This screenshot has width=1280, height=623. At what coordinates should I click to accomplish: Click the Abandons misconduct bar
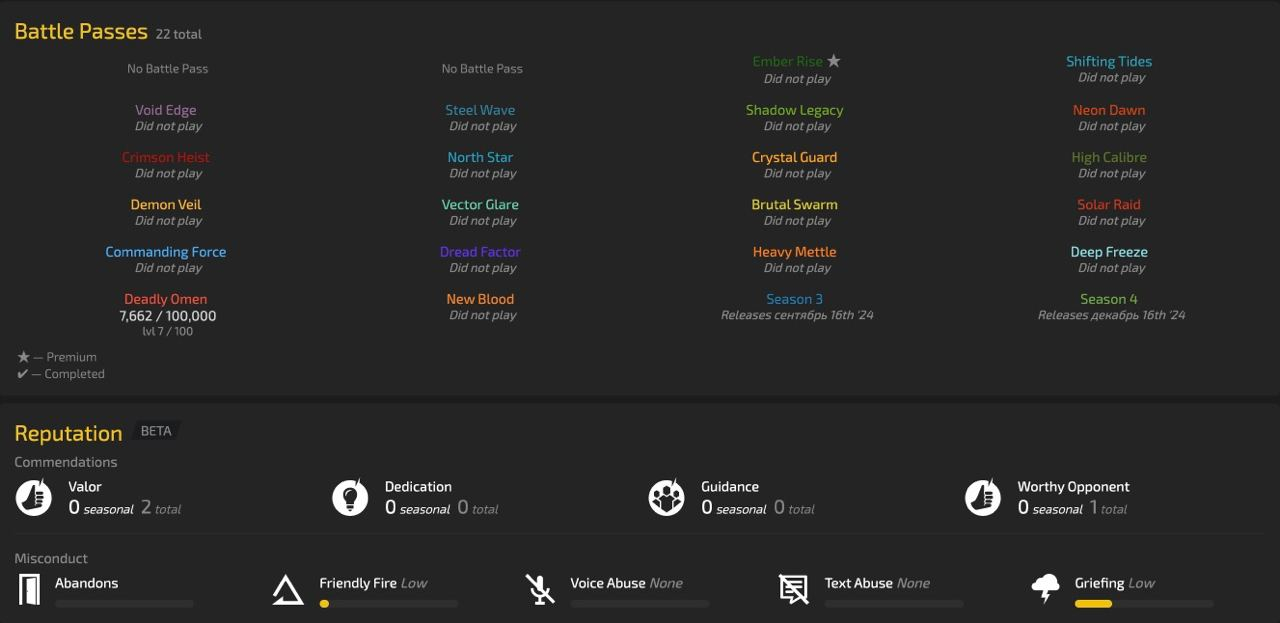[124, 604]
